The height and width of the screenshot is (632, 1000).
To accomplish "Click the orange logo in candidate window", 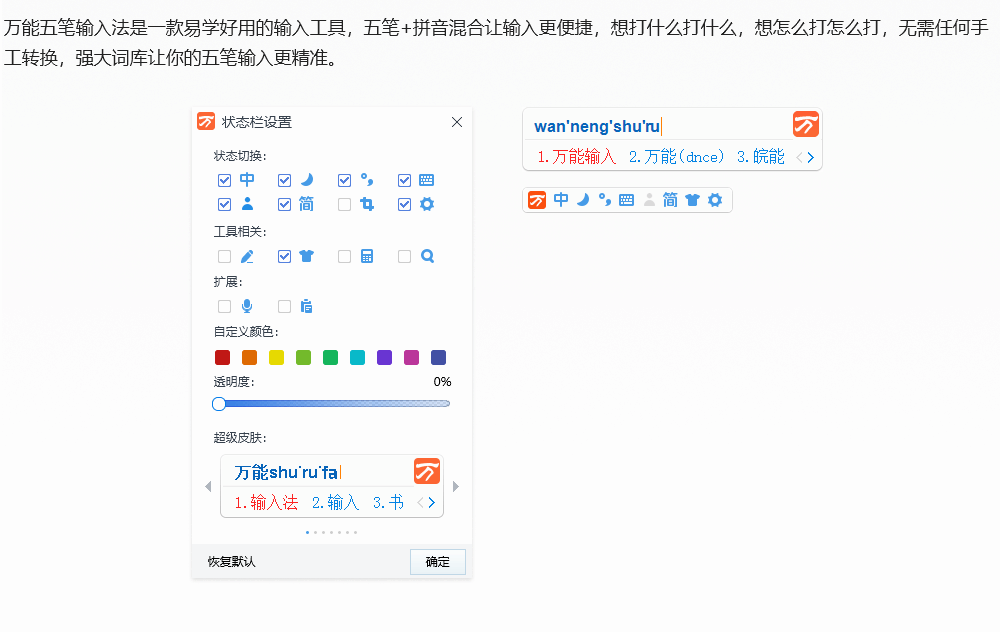I will click(805, 124).
